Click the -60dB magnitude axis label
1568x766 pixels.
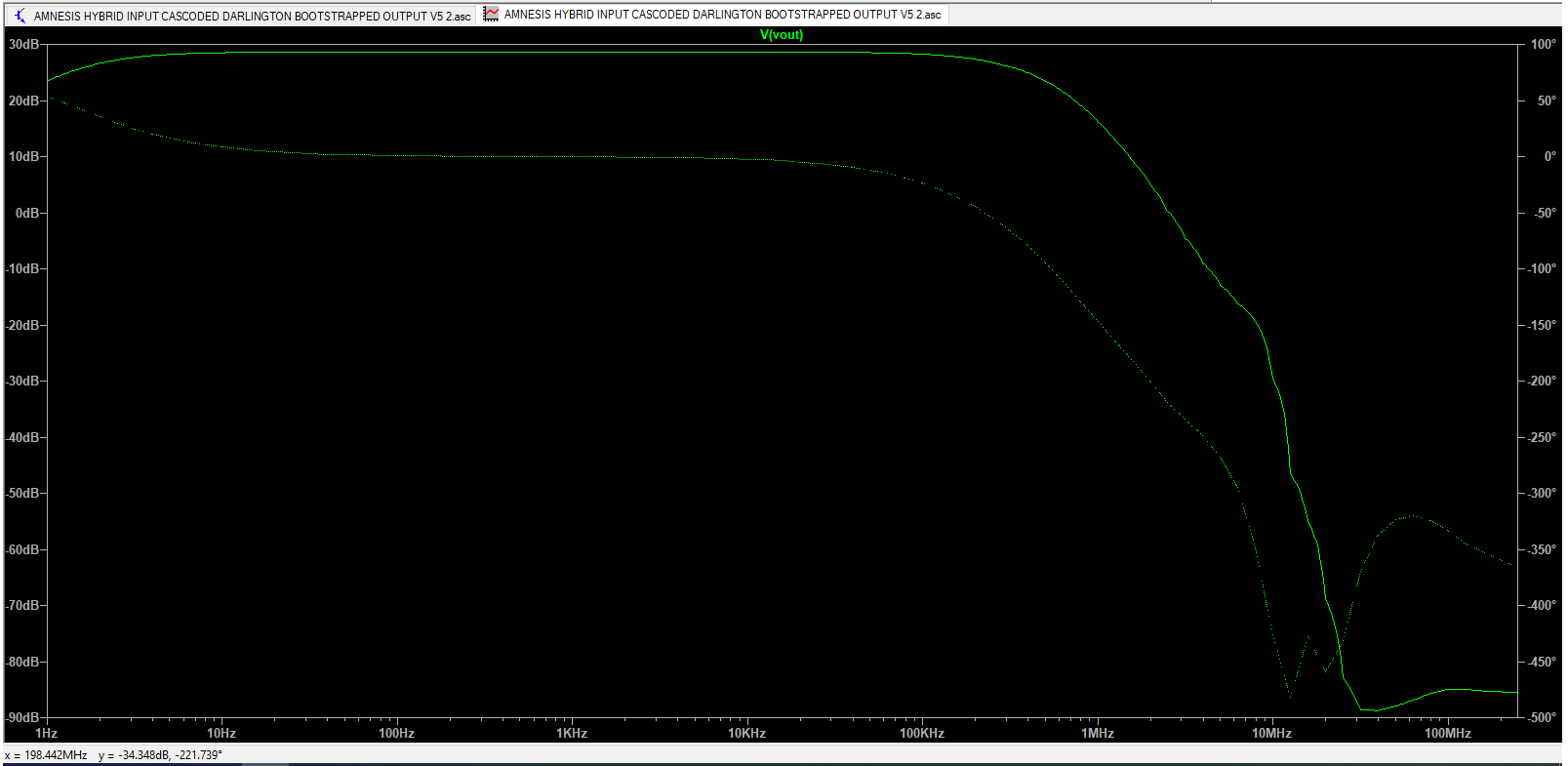(x=23, y=549)
